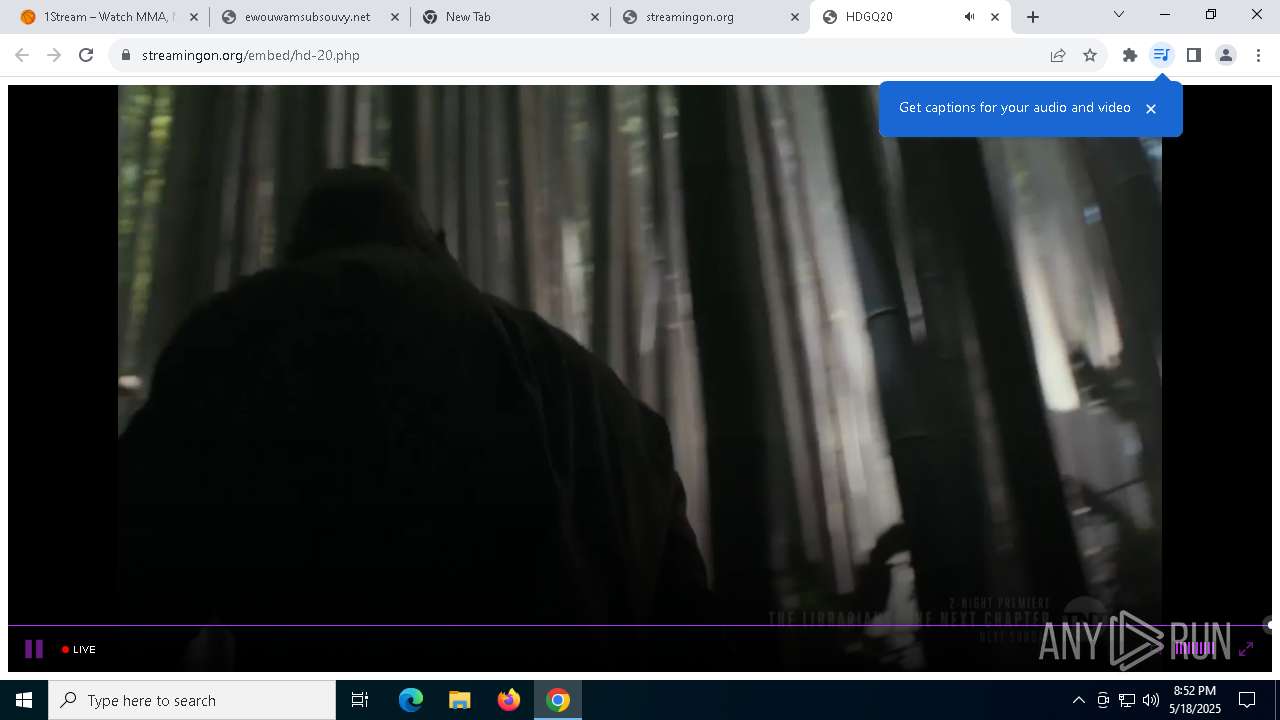This screenshot has height=720, width=1280.
Task: Open the Extensions puzzle icon
Action: click(1130, 55)
